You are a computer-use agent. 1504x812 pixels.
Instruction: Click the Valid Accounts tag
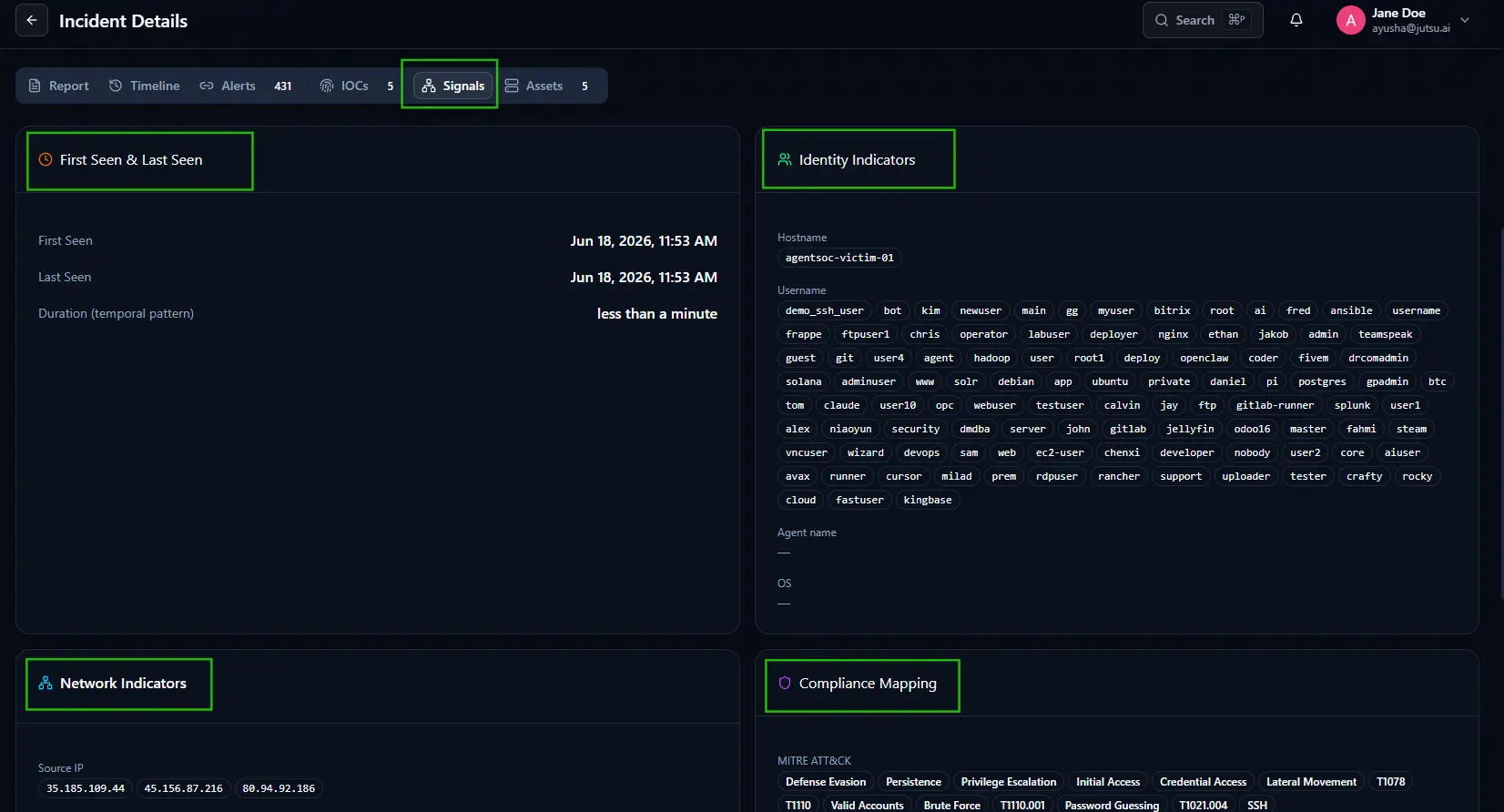coord(867,805)
